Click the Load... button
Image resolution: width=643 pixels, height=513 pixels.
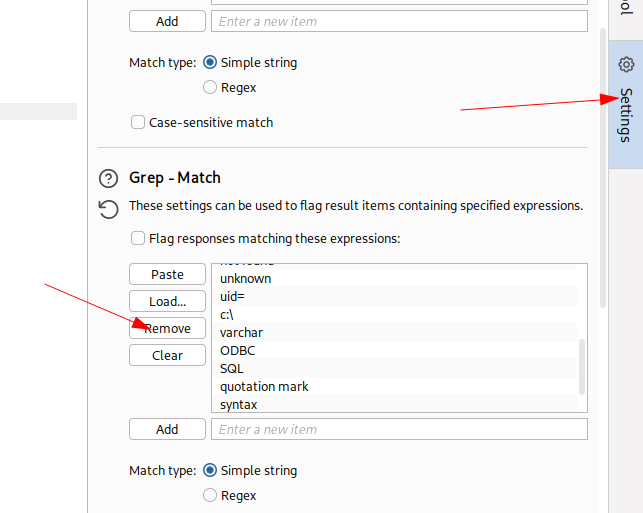click(x=167, y=301)
